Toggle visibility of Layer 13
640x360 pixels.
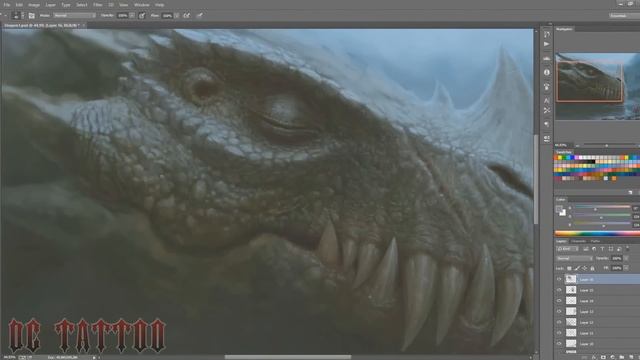[559, 311]
